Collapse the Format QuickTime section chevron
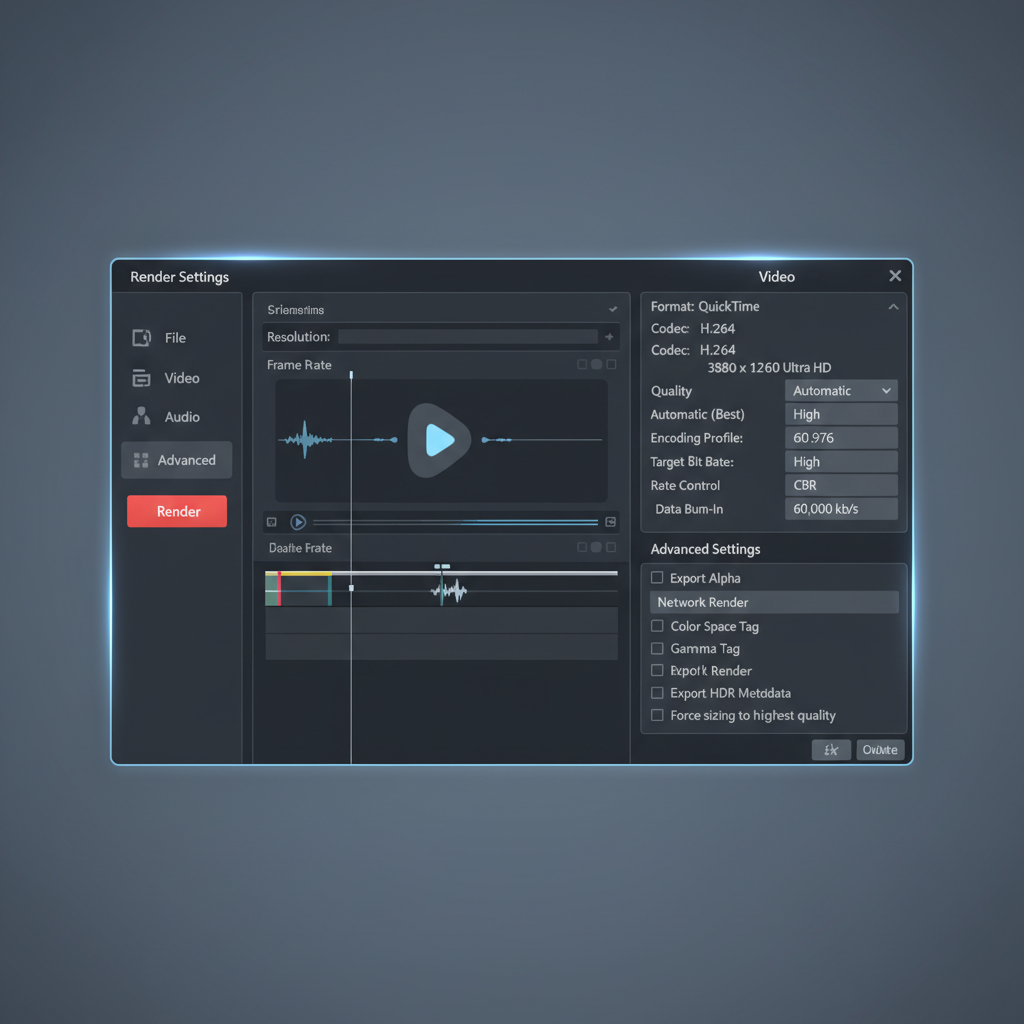 [x=893, y=307]
